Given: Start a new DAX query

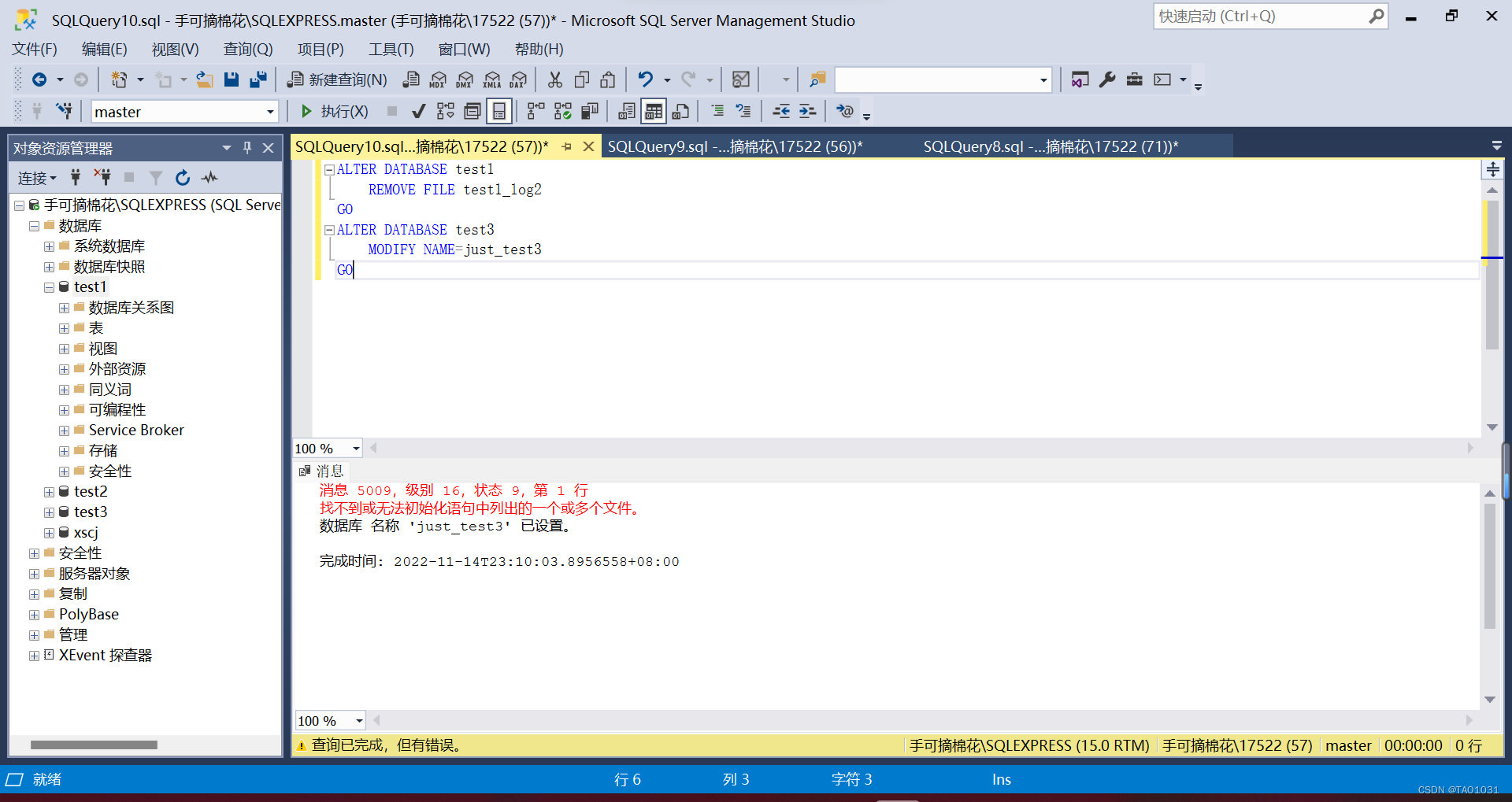Looking at the screenshot, I should click(518, 79).
